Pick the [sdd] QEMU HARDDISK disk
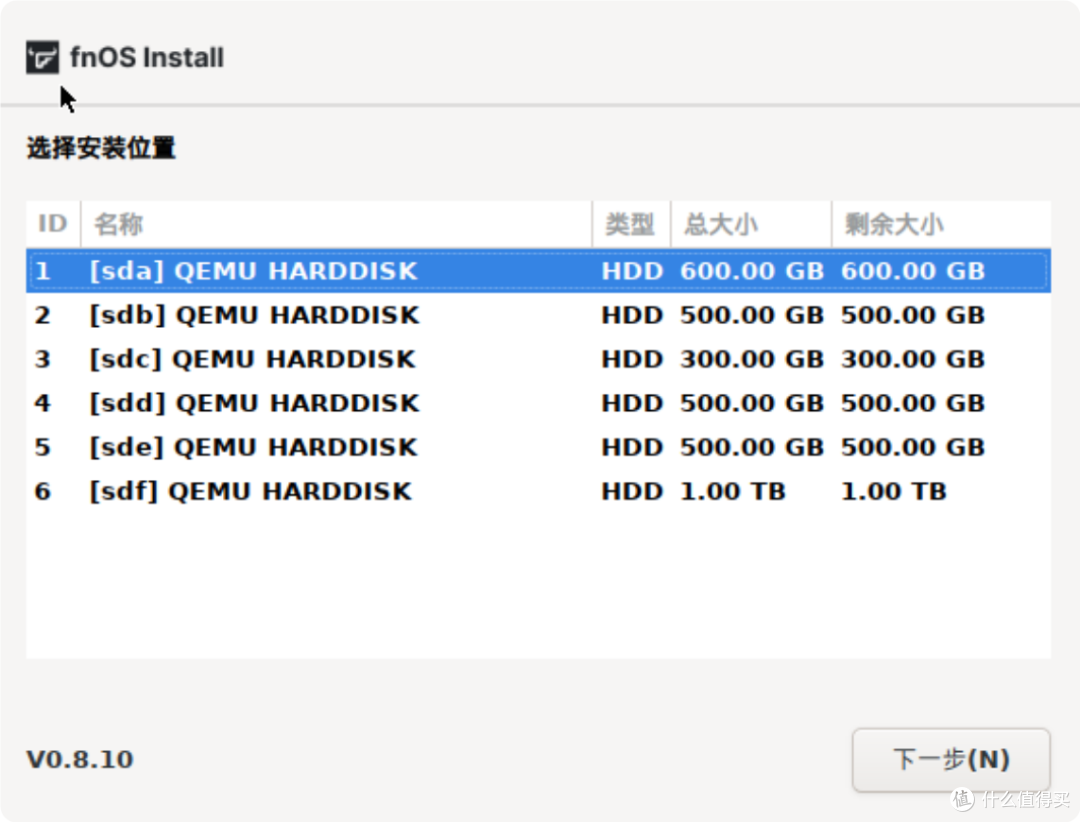The height and width of the screenshot is (822, 1080). coord(254,403)
